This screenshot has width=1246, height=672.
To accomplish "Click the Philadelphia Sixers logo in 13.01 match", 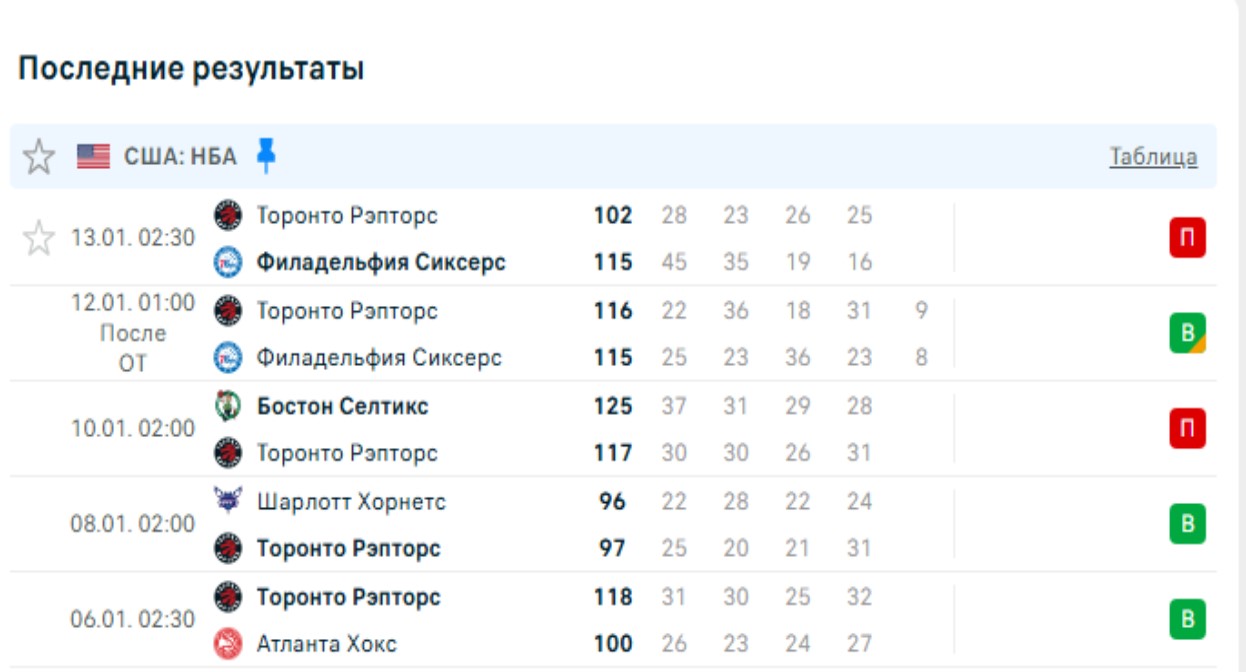I will click(228, 262).
